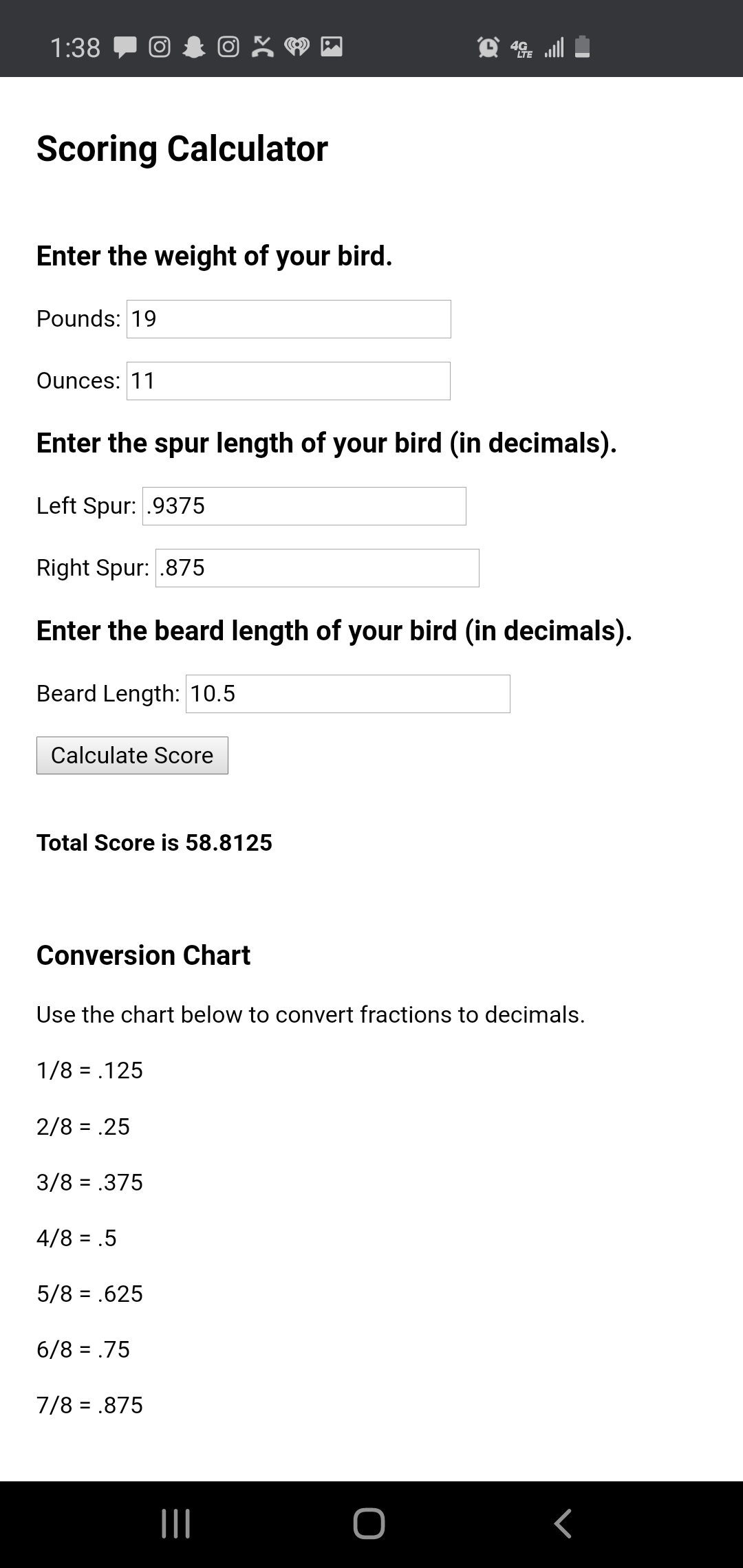Click the Calculate Score button
Screen dimensions: 743x1568
coord(132,755)
